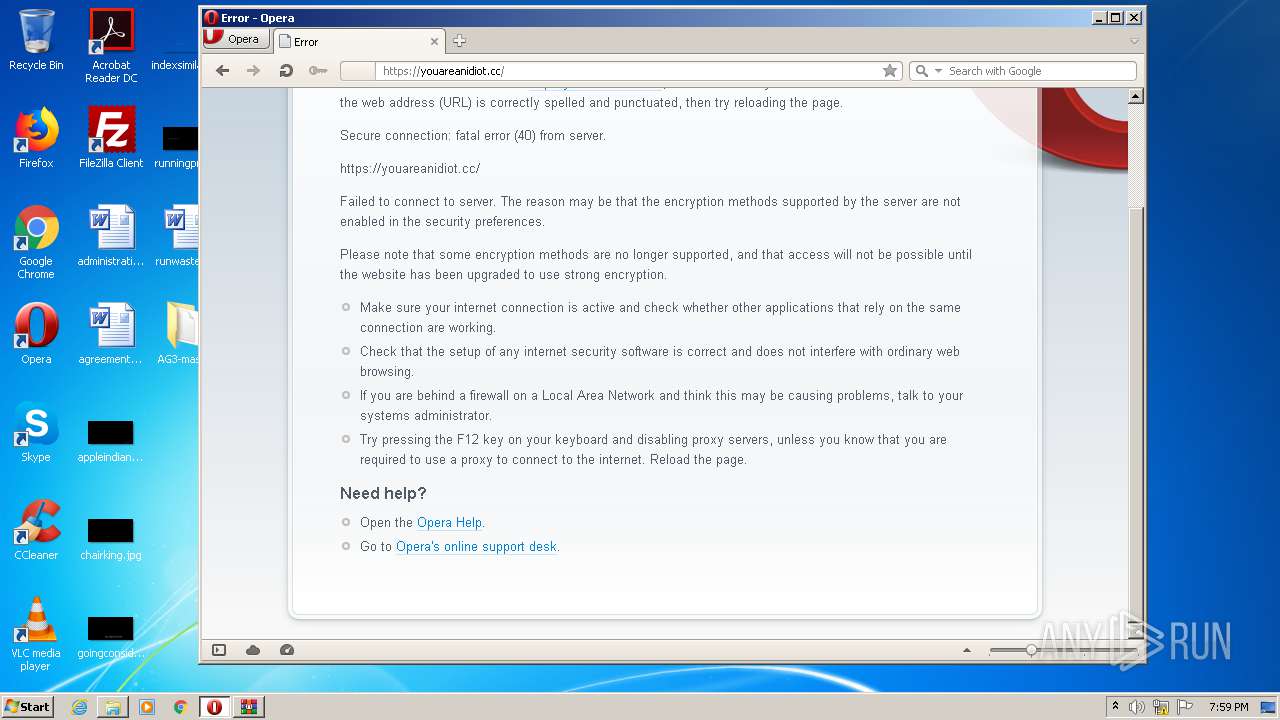Open Internet Explorer in the taskbar

pyautogui.click(x=79, y=707)
